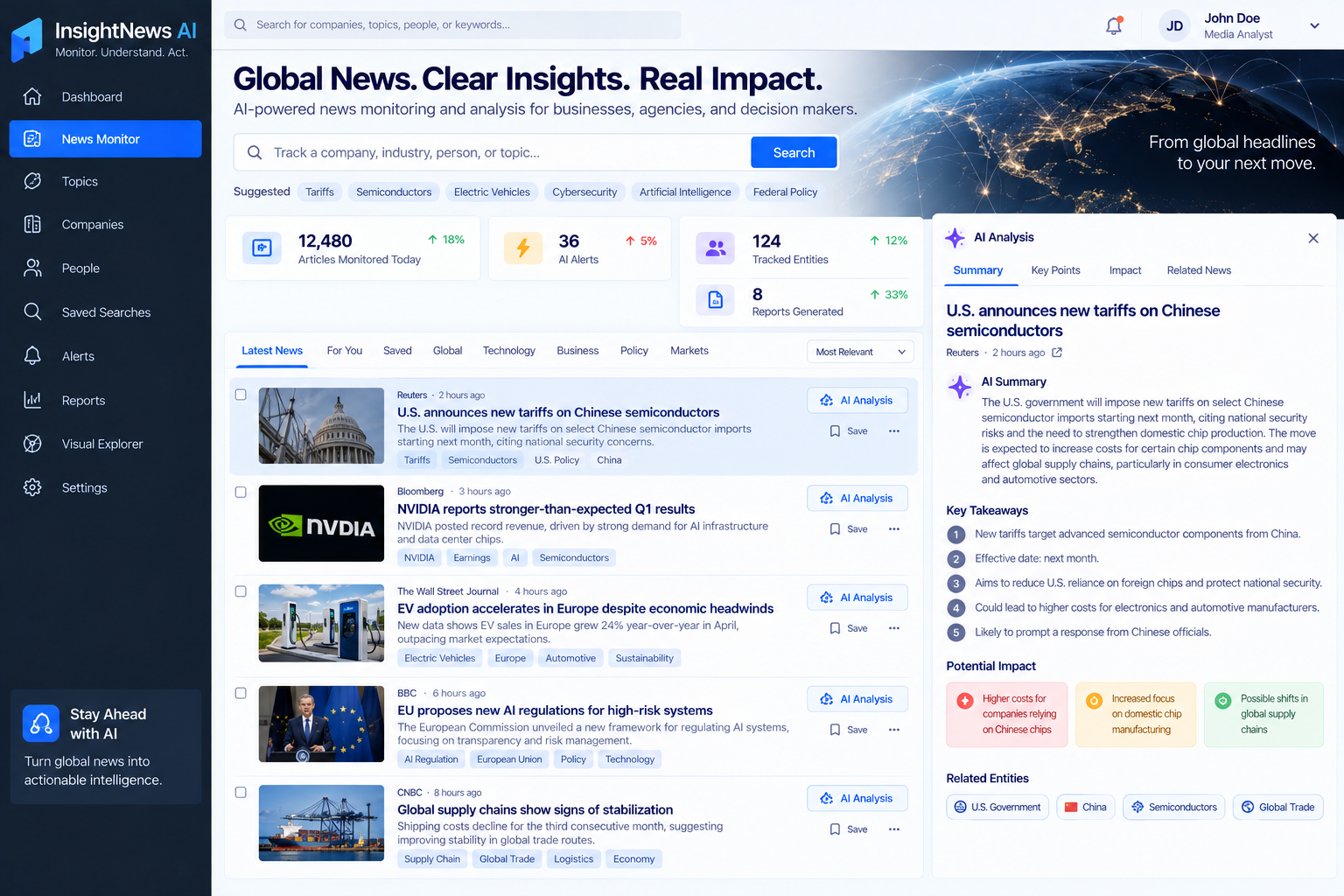Click the Articles Monitored Today icon
The image size is (1344, 896).
pos(262,248)
